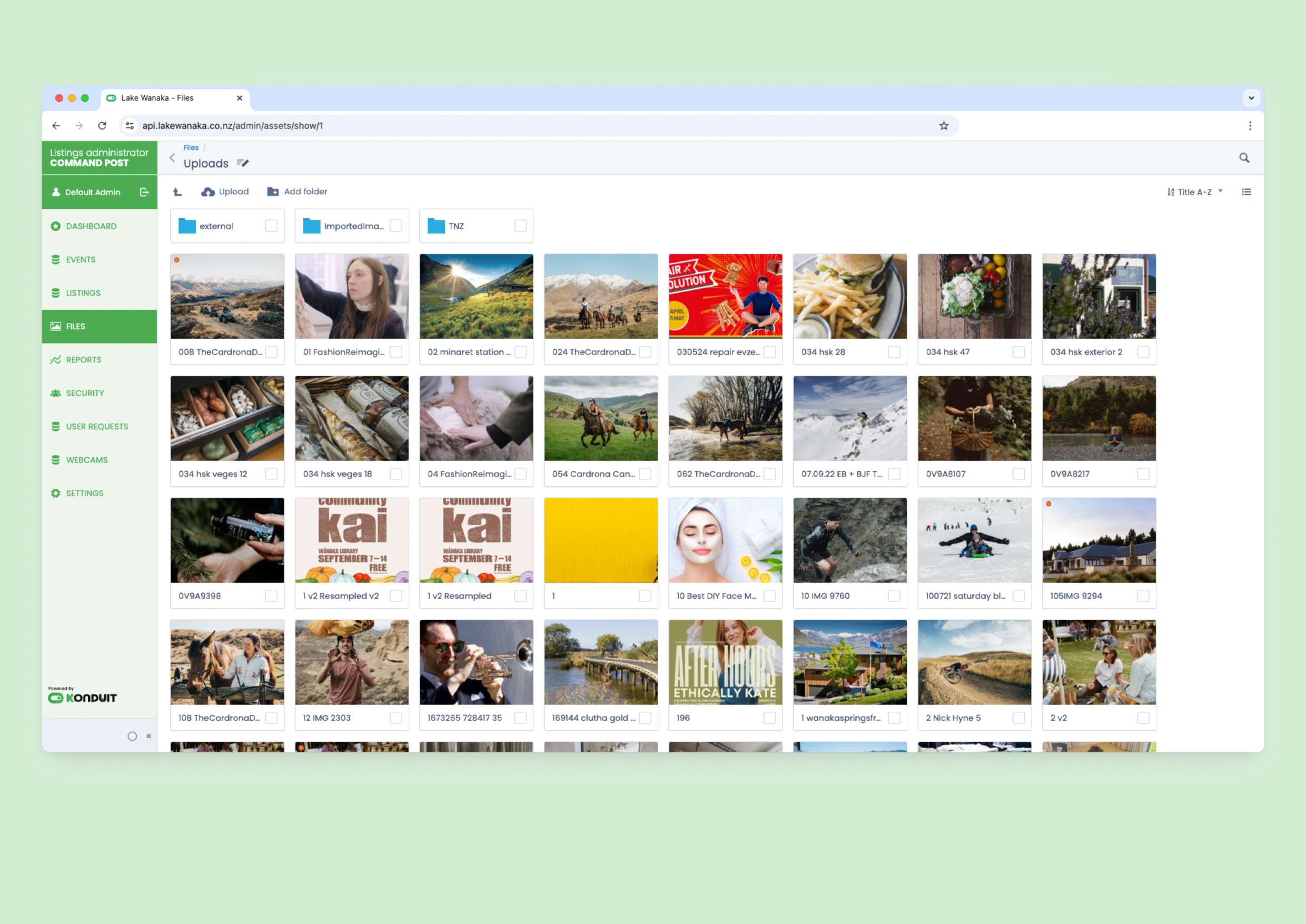This screenshot has height=924, width=1306.
Task: Open the browser three-dot menu
Action: point(1250,126)
